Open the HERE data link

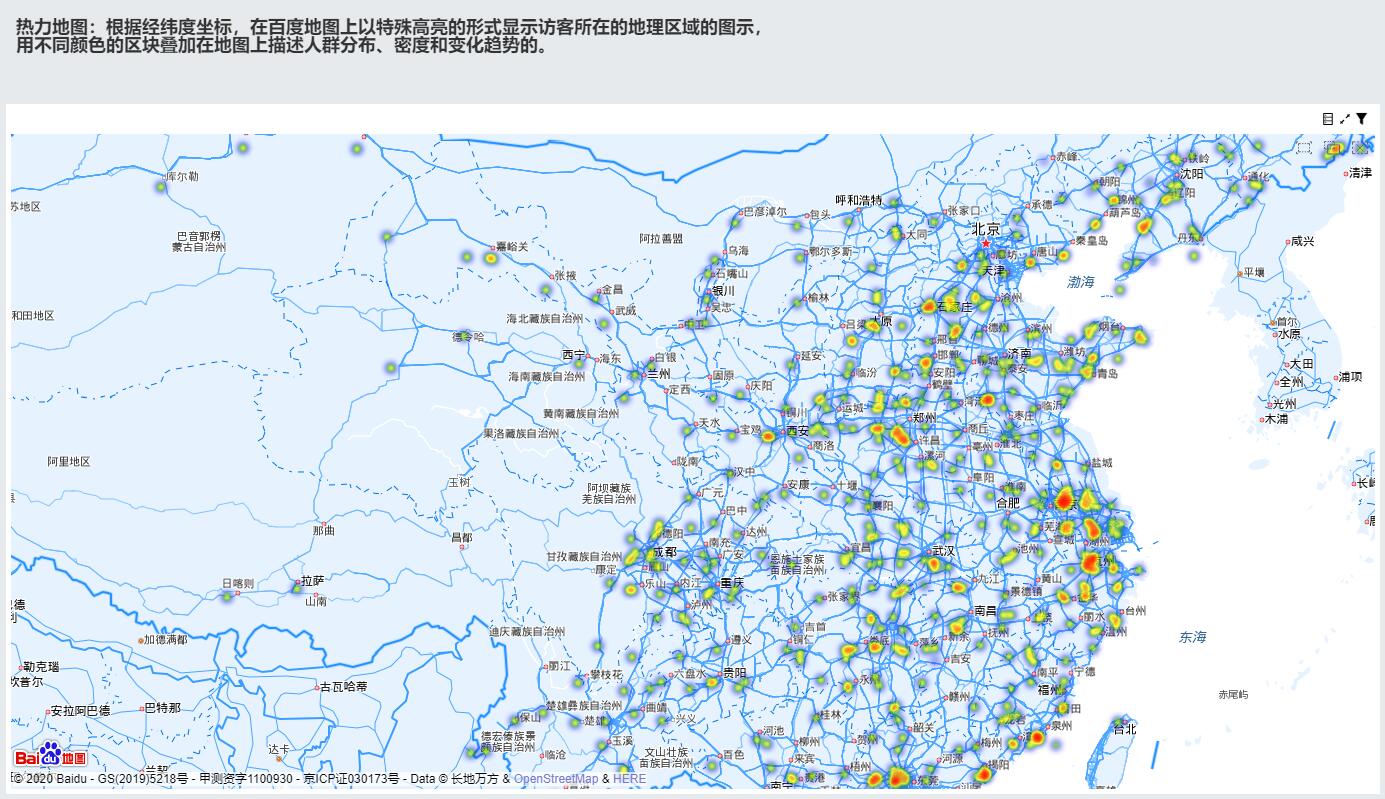coord(629,779)
